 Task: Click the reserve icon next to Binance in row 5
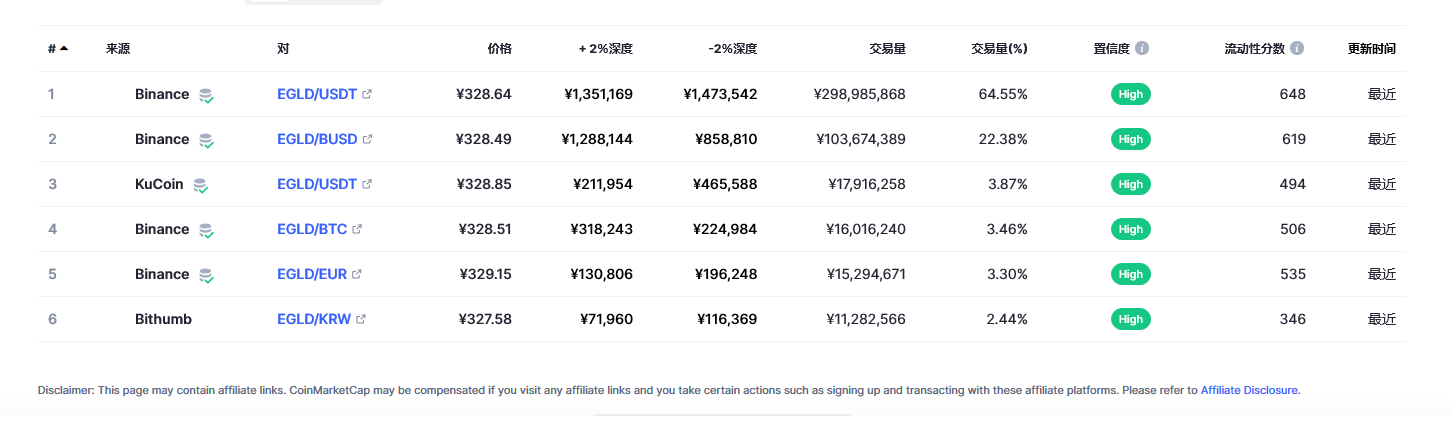click(206, 275)
